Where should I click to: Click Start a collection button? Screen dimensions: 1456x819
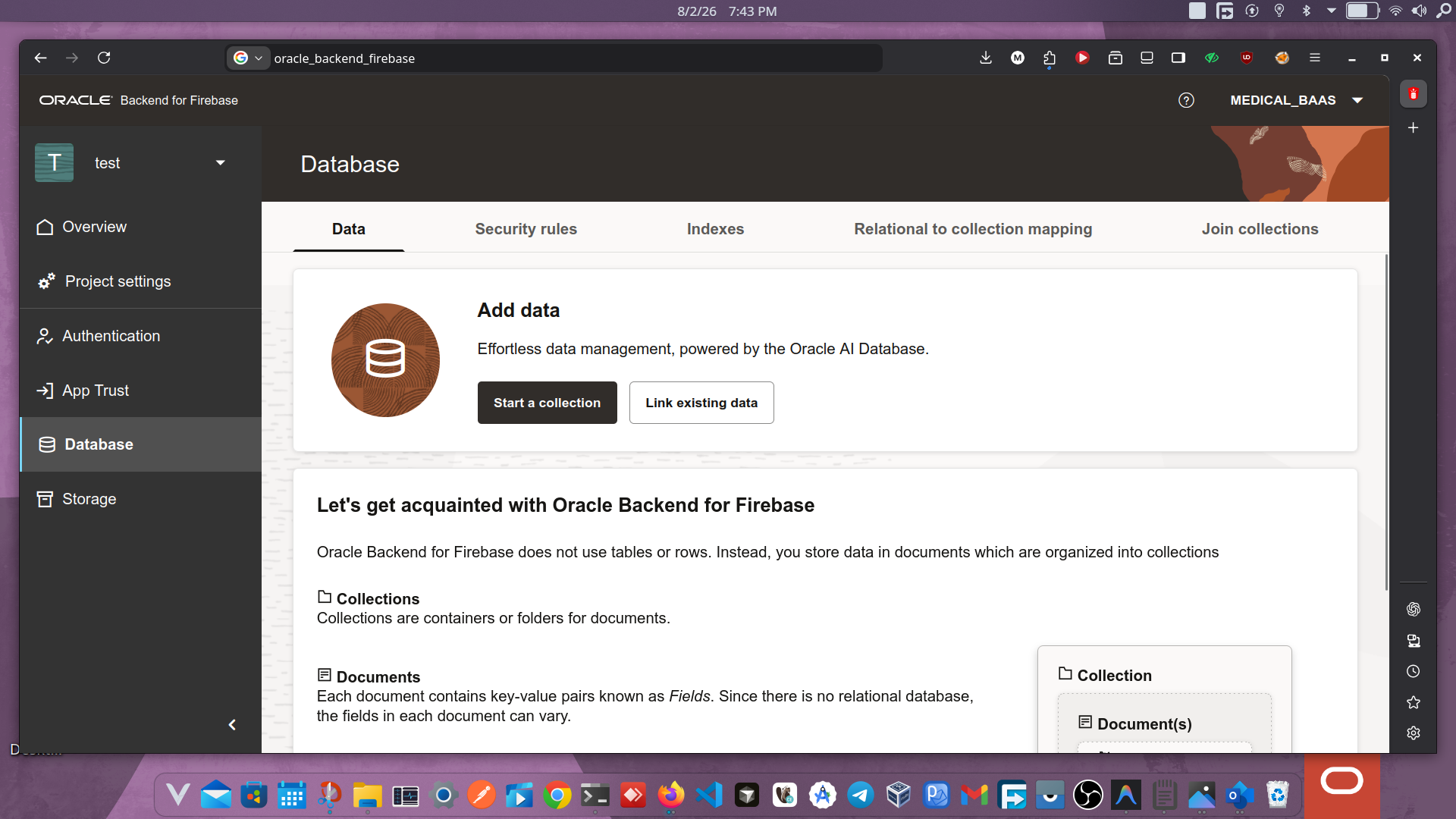tap(547, 403)
